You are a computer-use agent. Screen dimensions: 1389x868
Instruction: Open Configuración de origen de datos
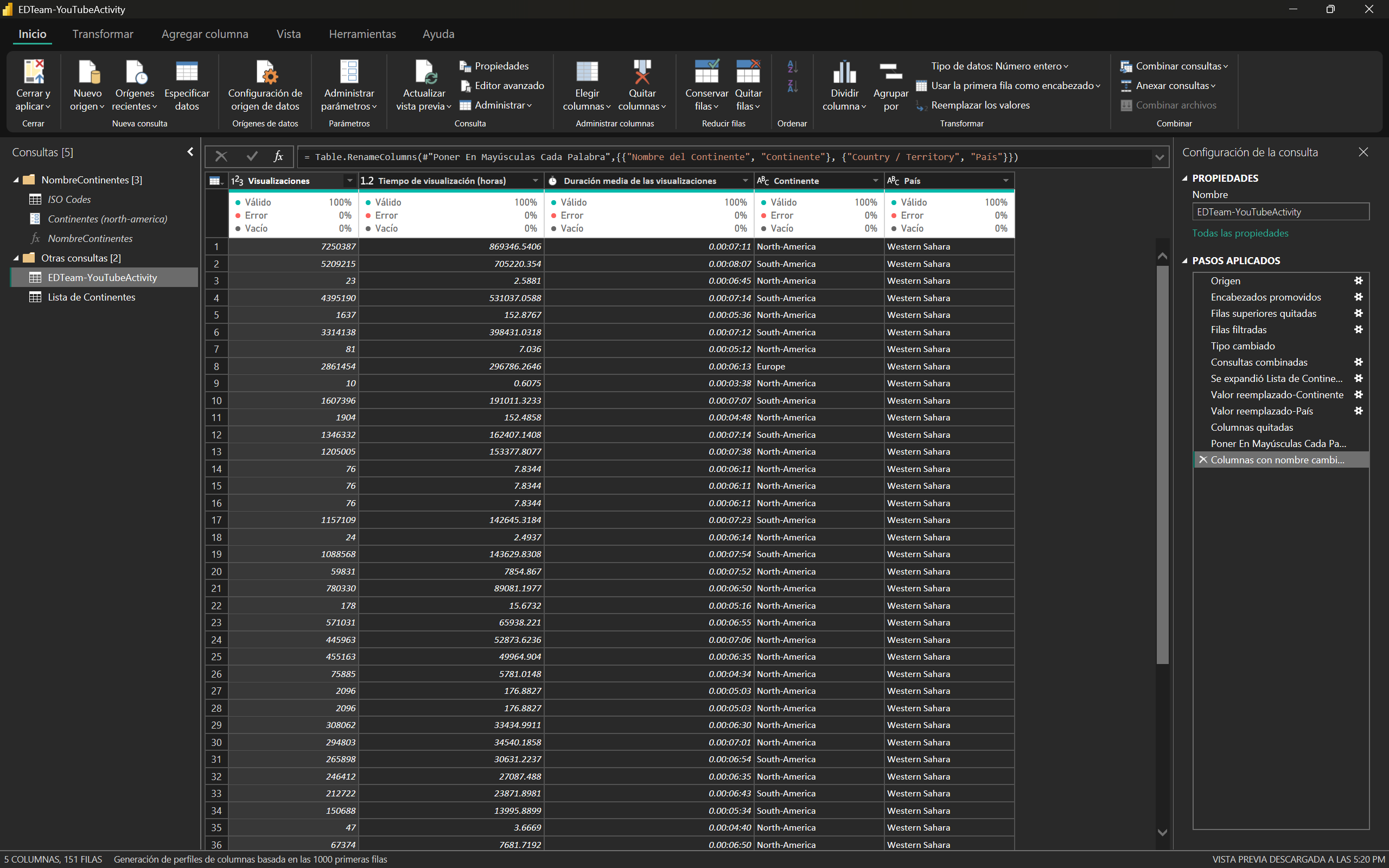point(265,72)
